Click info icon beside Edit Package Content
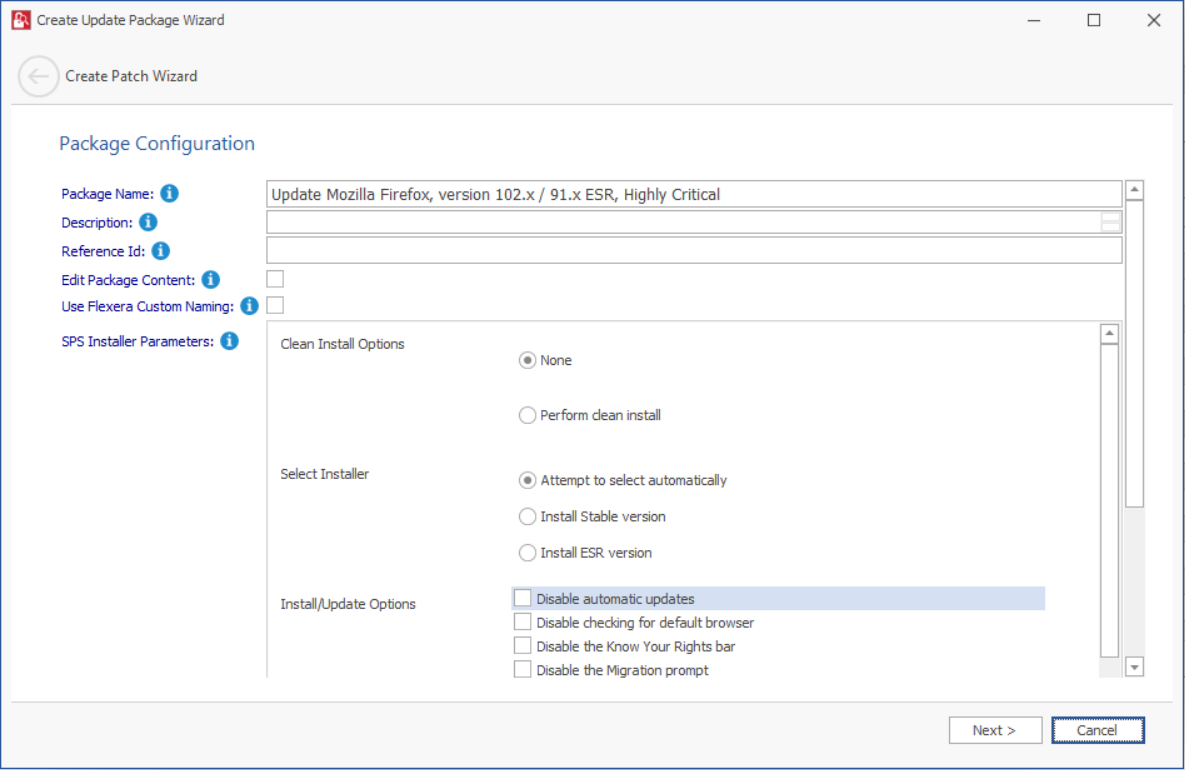 pos(210,280)
